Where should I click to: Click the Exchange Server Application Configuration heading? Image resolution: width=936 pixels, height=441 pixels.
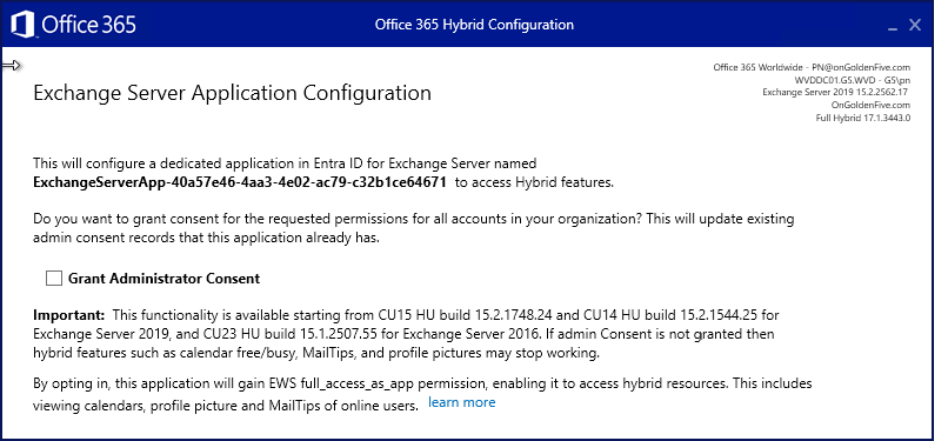[x=232, y=93]
